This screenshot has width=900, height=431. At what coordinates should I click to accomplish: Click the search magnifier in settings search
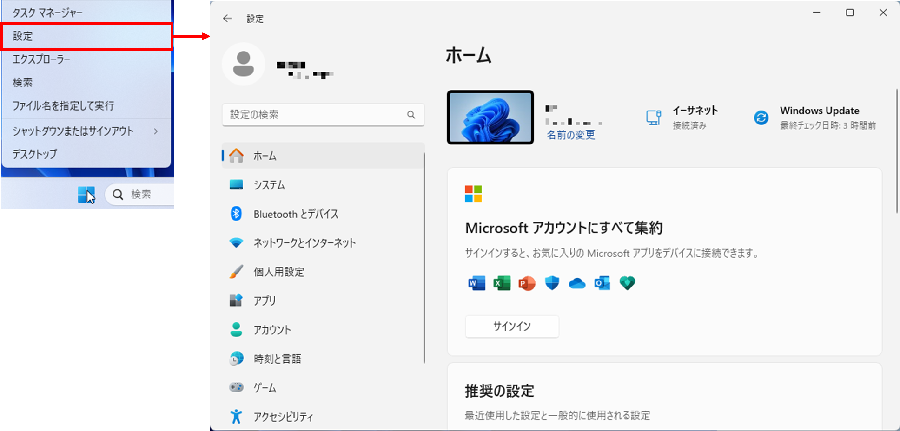[x=411, y=114]
